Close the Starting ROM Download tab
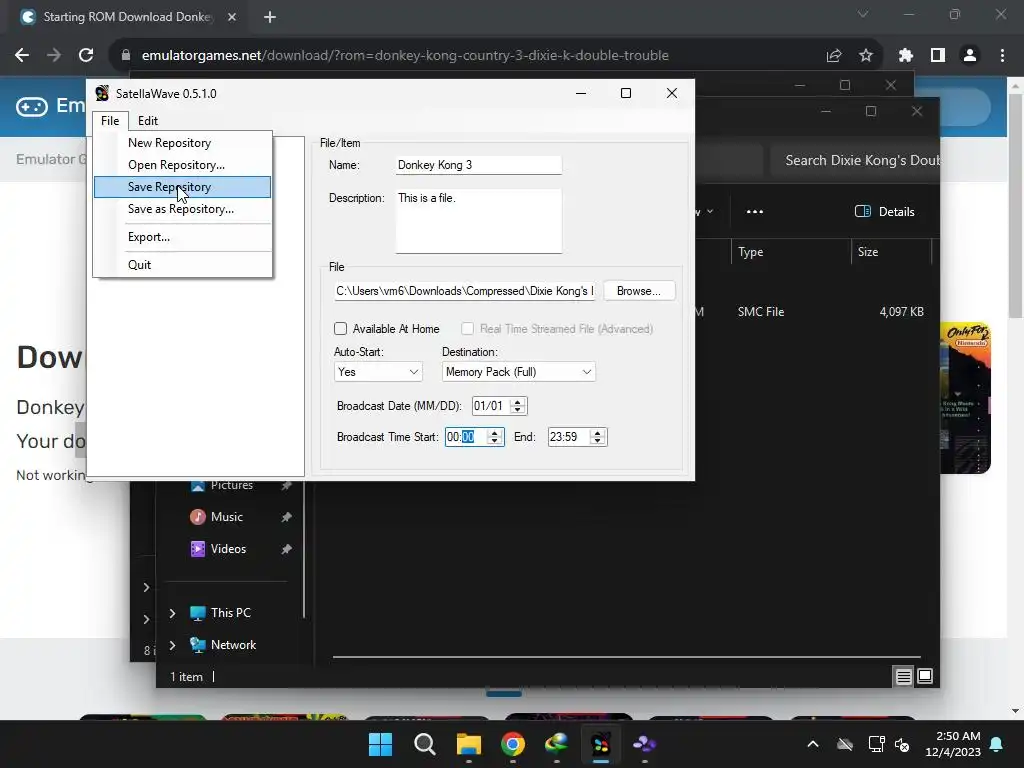The width and height of the screenshot is (1024, 768). 232,17
